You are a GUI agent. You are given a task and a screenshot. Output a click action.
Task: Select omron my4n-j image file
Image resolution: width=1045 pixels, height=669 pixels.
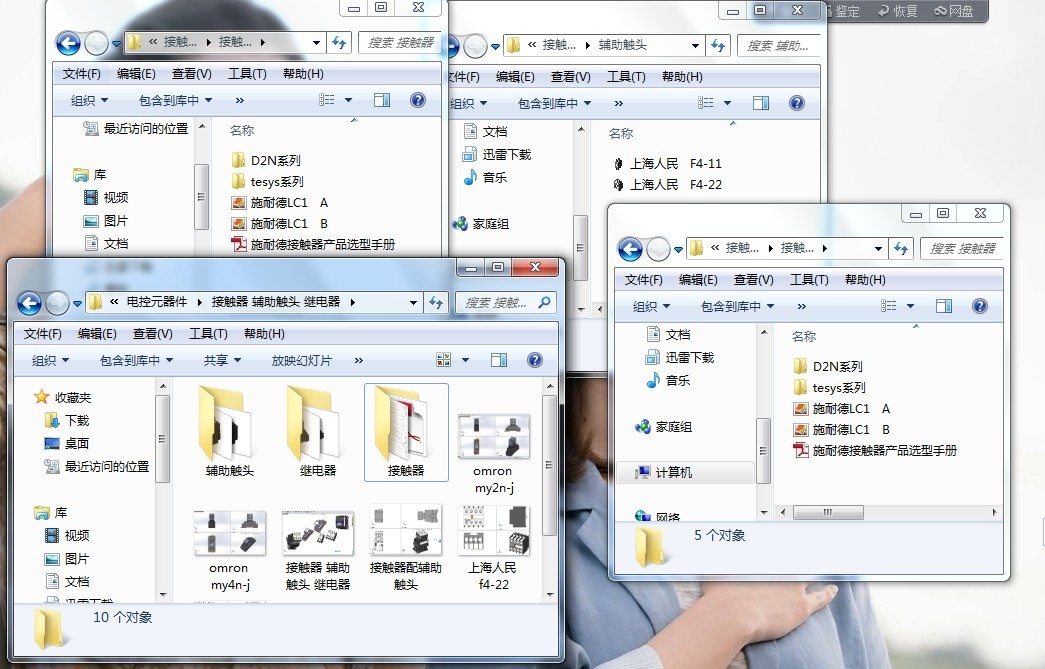(x=229, y=550)
